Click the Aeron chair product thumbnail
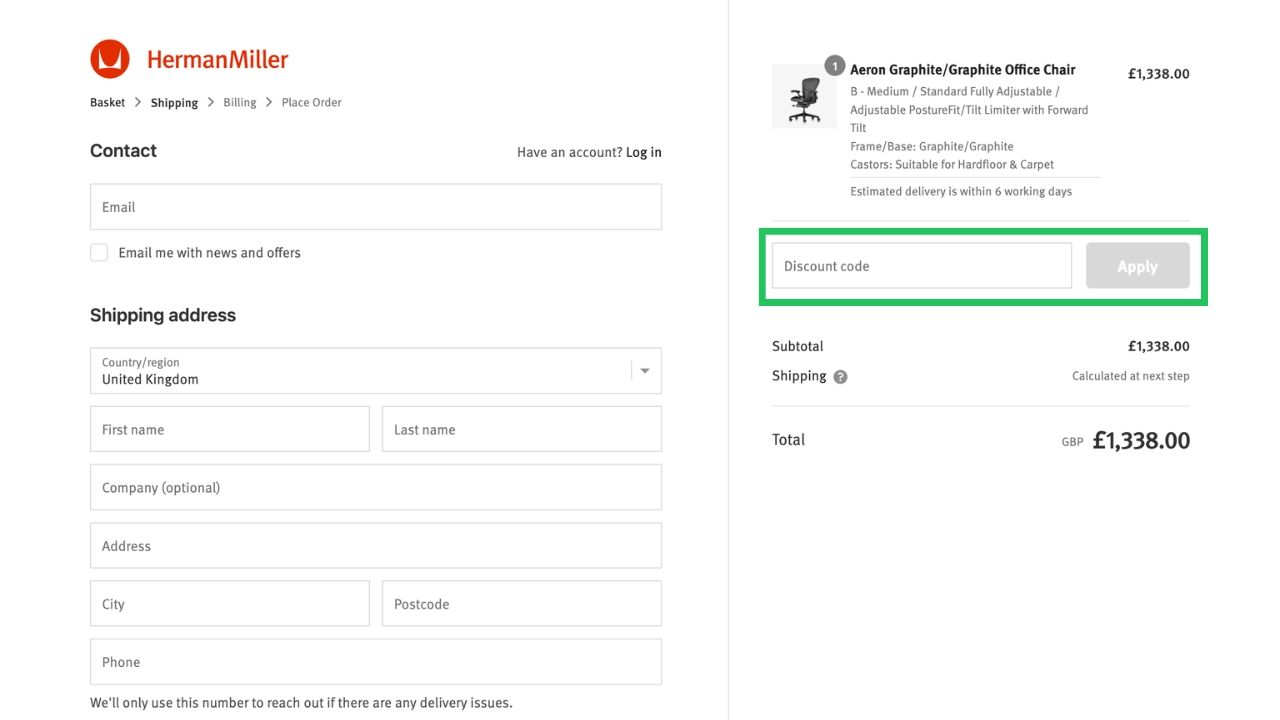The width and height of the screenshot is (1280, 720). [x=804, y=97]
